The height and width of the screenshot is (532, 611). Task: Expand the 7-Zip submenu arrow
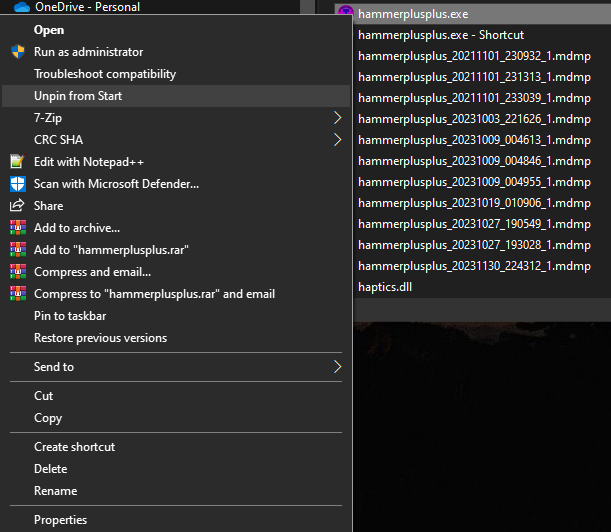pos(337,118)
